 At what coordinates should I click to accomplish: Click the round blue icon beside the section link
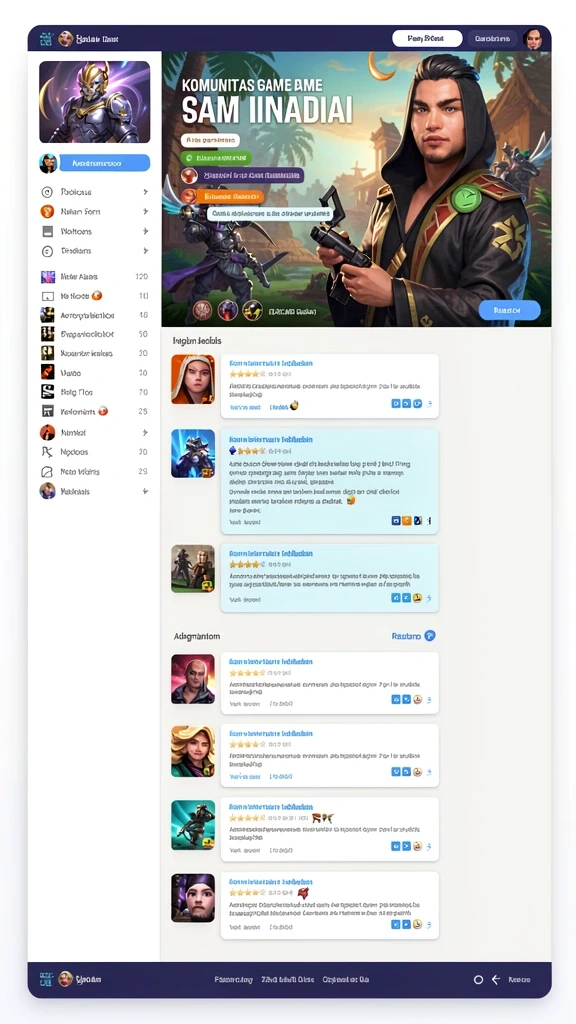[430, 635]
